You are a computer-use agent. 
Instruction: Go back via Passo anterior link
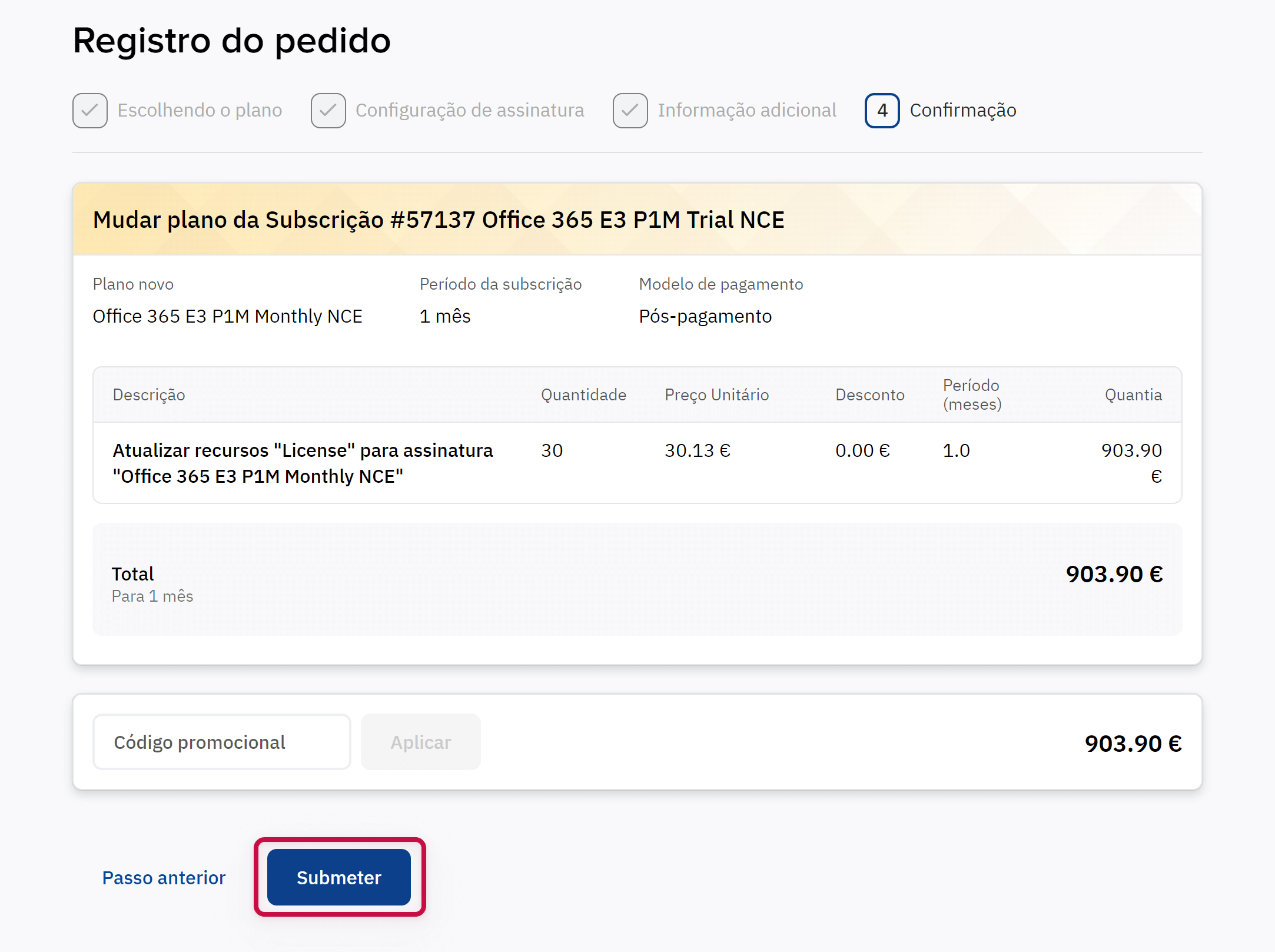[x=164, y=877]
